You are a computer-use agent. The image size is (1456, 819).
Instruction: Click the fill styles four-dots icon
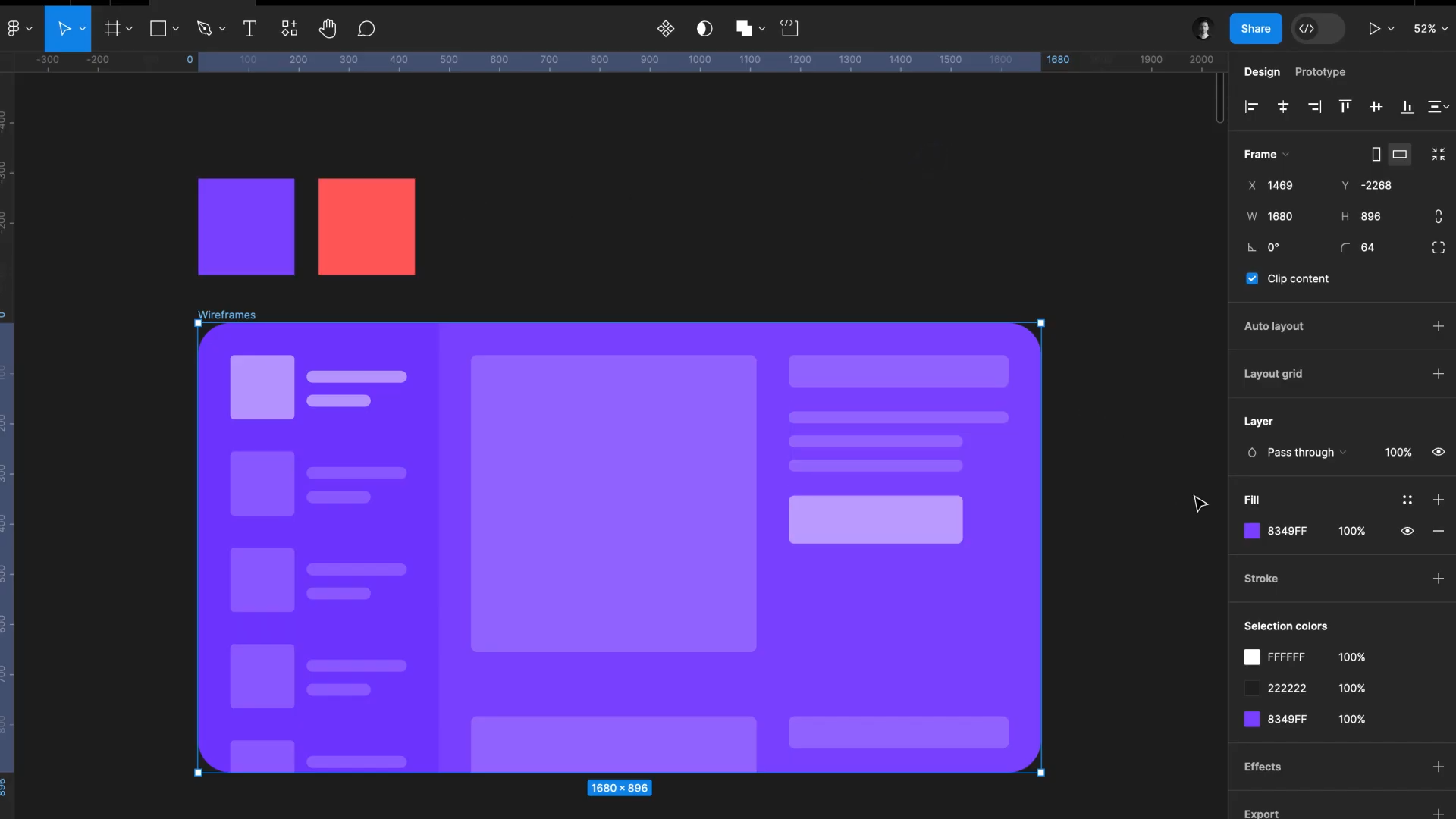[x=1407, y=500]
